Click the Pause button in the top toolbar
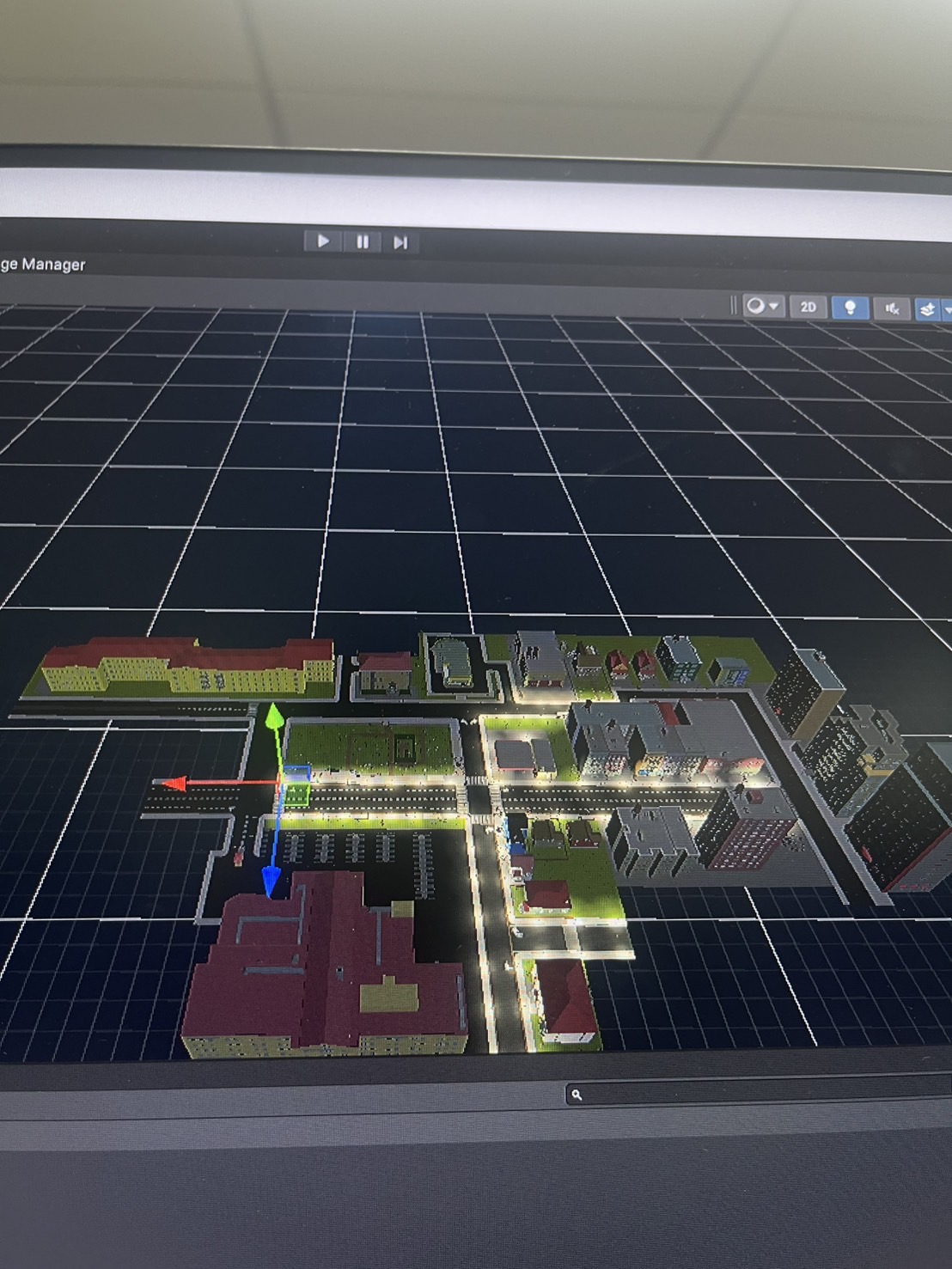The image size is (952, 1269). pos(363,242)
